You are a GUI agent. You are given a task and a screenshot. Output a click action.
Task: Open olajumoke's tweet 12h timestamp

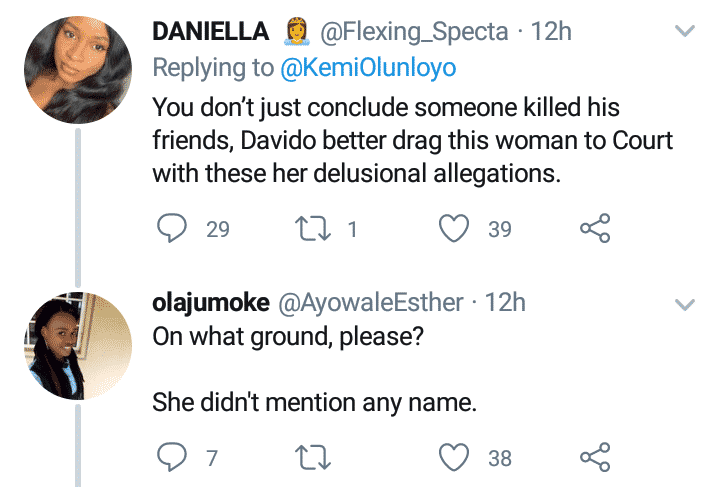click(505, 302)
